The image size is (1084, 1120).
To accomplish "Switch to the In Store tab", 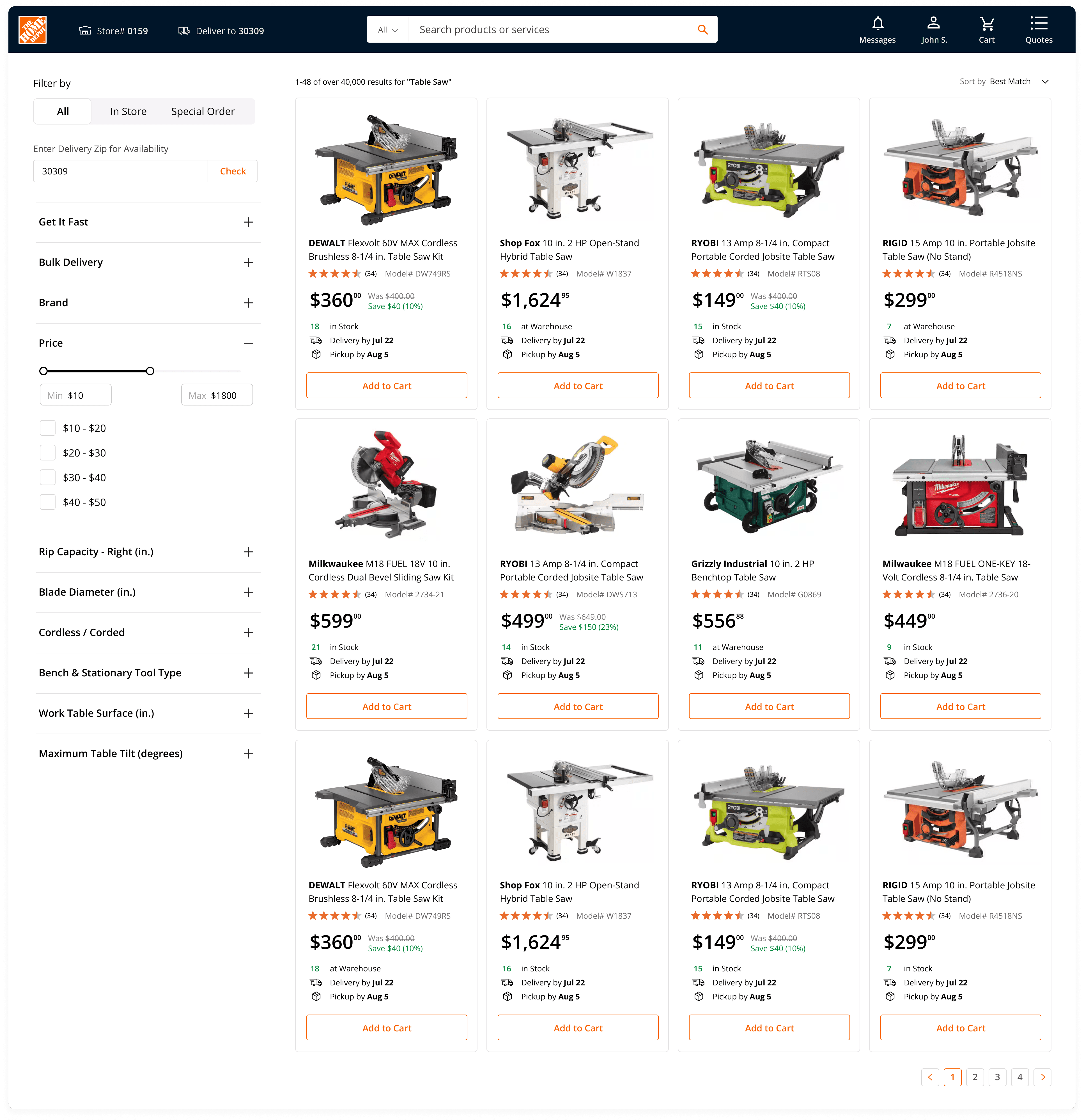I will (128, 111).
